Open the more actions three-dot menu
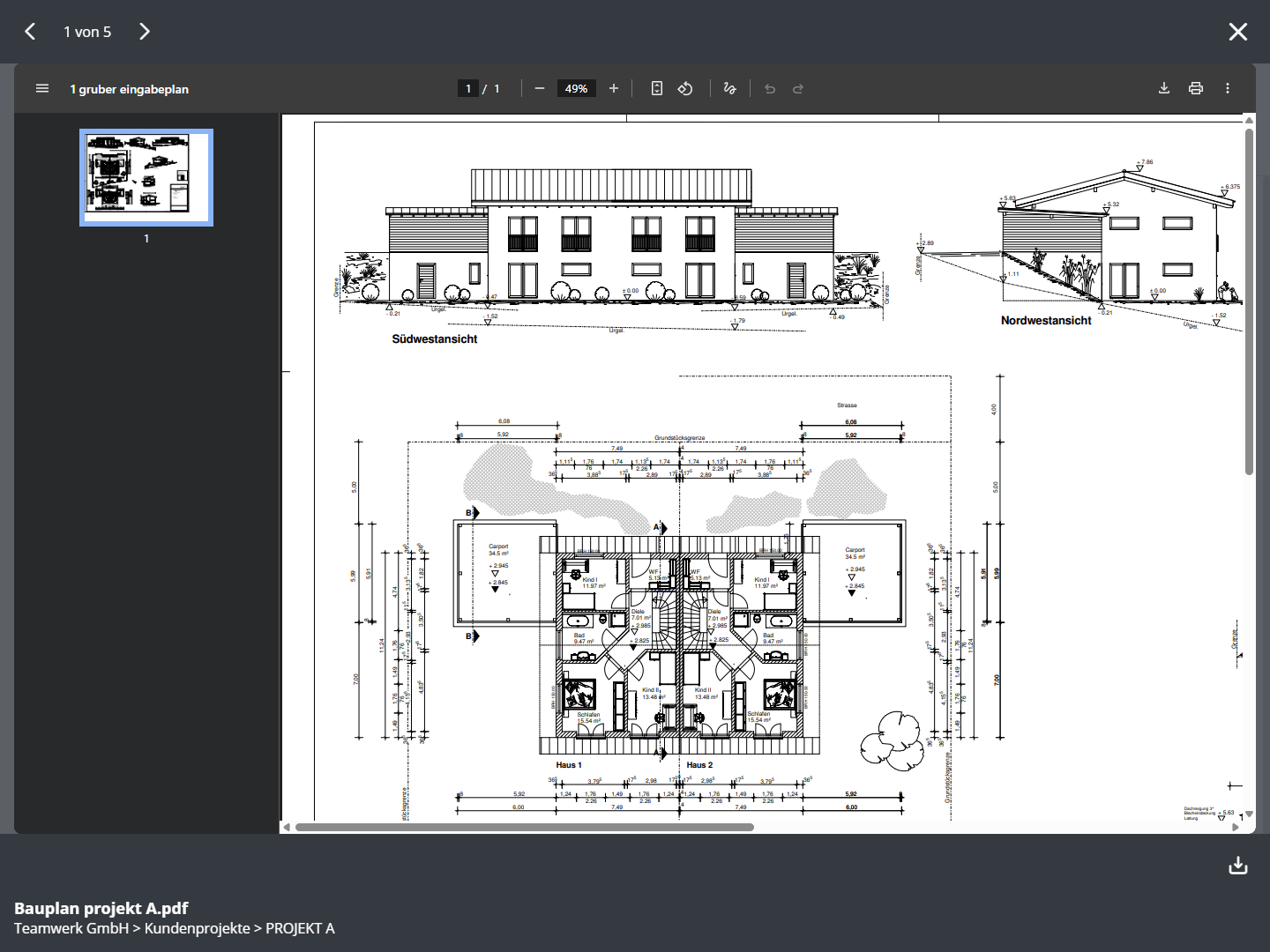 point(1228,88)
